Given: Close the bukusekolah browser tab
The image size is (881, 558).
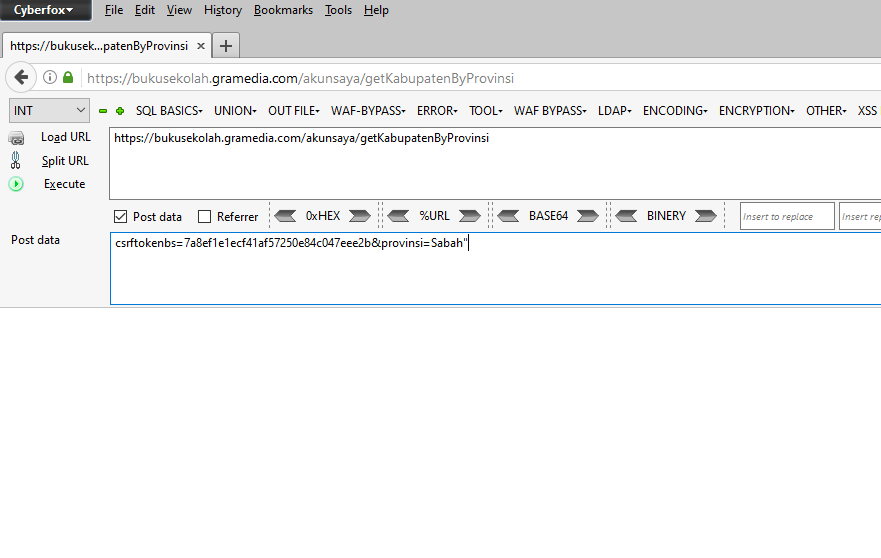Looking at the screenshot, I should 201,46.
